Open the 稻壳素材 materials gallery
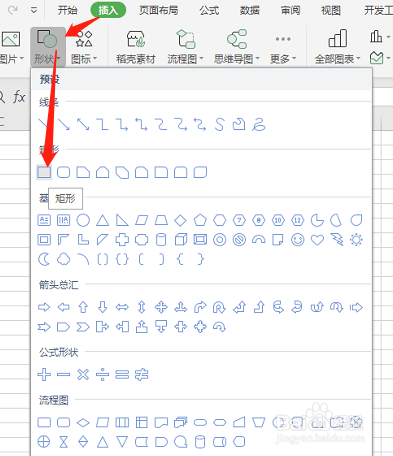Image resolution: width=393 pixels, height=456 pixels. (136, 47)
